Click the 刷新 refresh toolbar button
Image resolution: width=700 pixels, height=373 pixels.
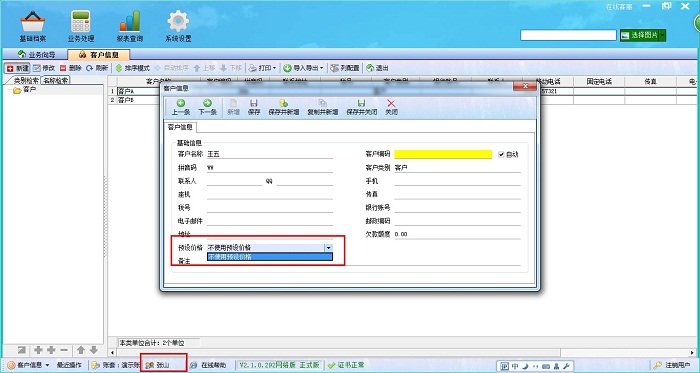97,68
